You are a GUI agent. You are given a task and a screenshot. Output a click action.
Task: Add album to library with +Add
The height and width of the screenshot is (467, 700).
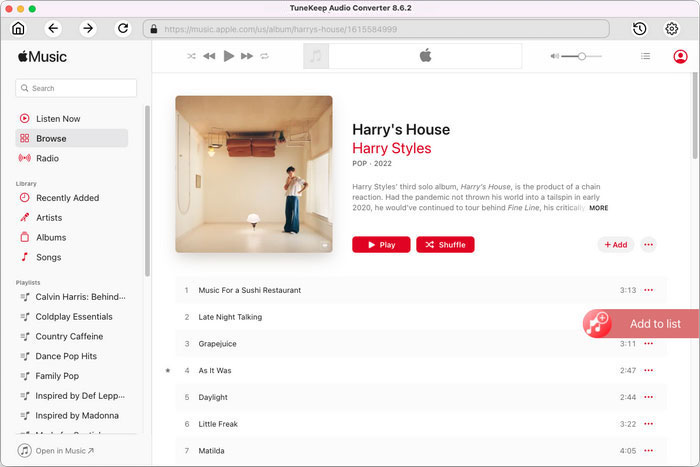click(x=616, y=245)
